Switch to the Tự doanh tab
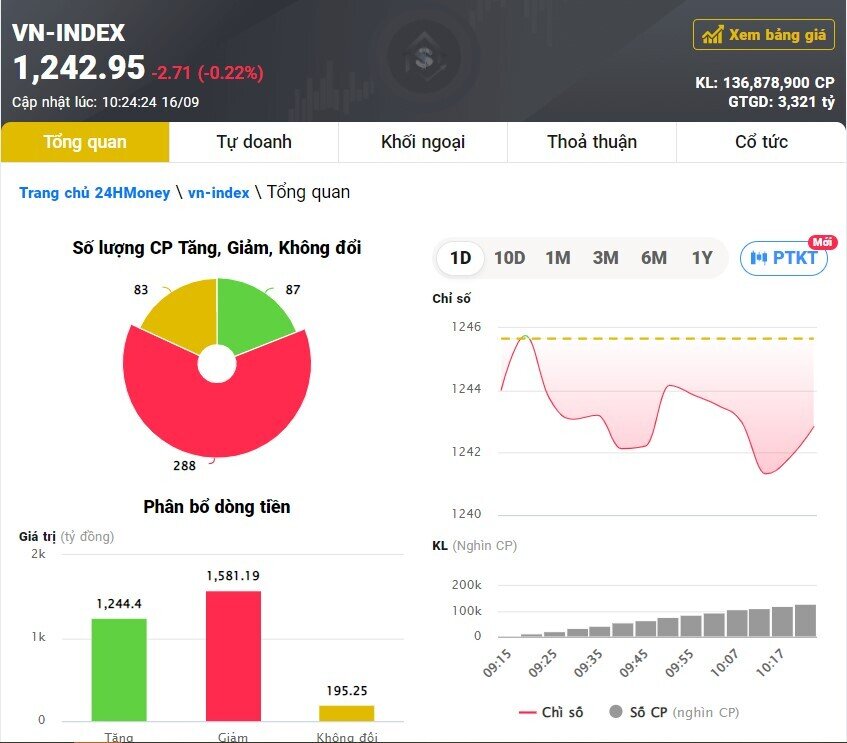 click(254, 142)
